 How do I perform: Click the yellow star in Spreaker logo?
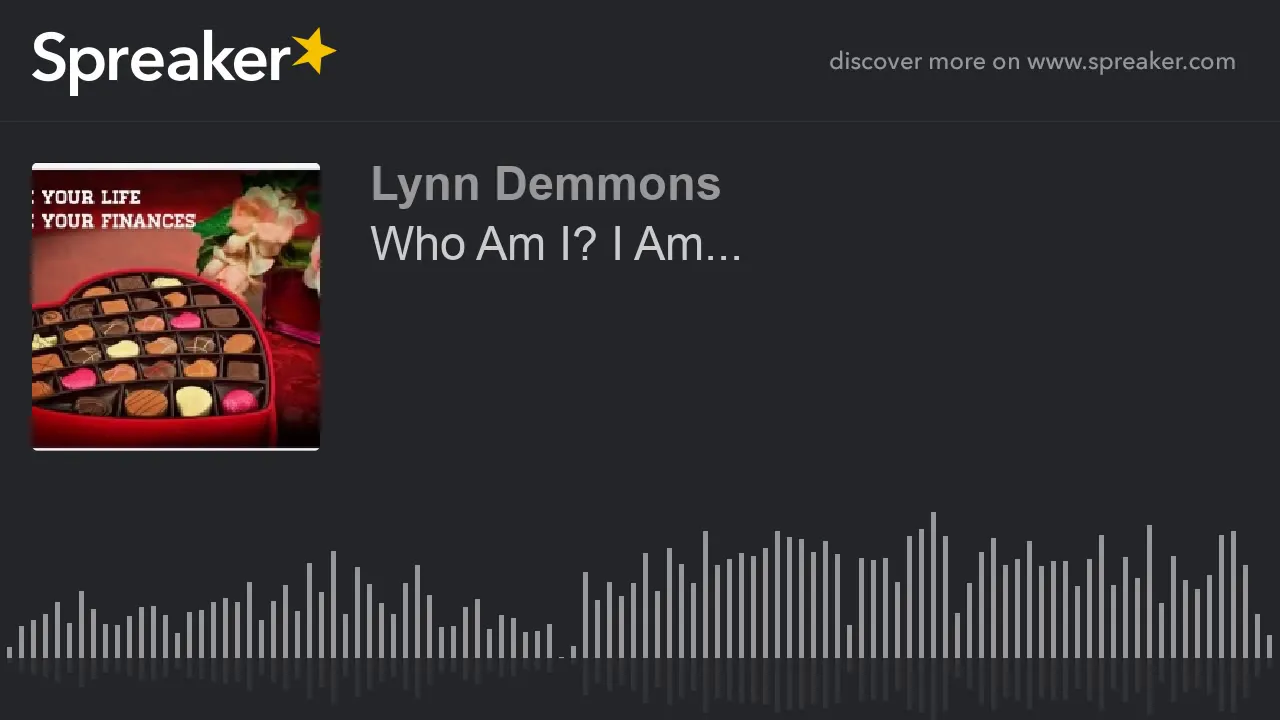pyautogui.click(x=313, y=51)
